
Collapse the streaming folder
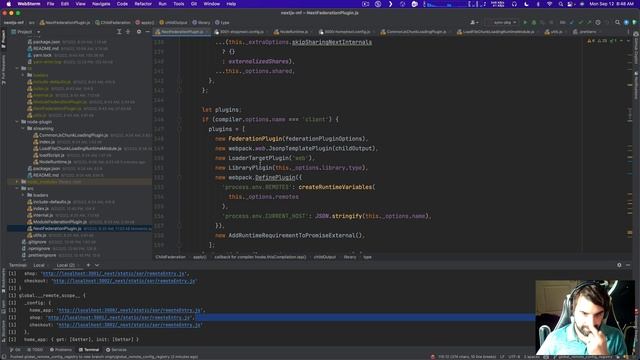coord(23,129)
